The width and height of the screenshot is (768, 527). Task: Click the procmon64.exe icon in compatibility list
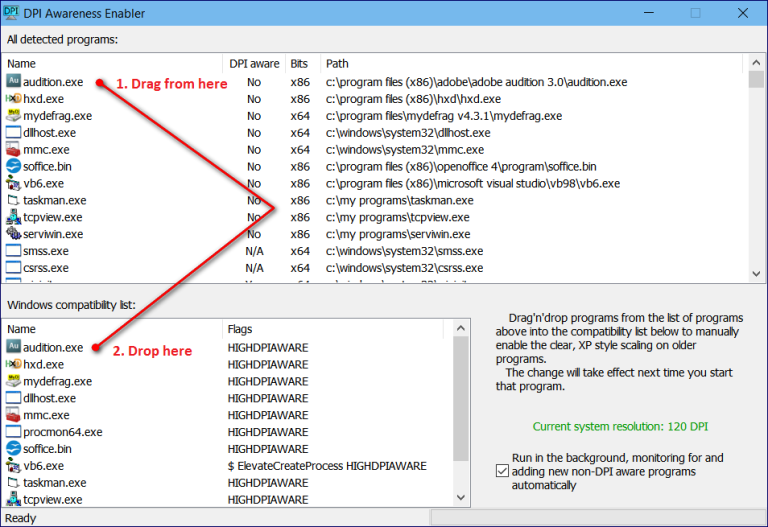point(13,431)
